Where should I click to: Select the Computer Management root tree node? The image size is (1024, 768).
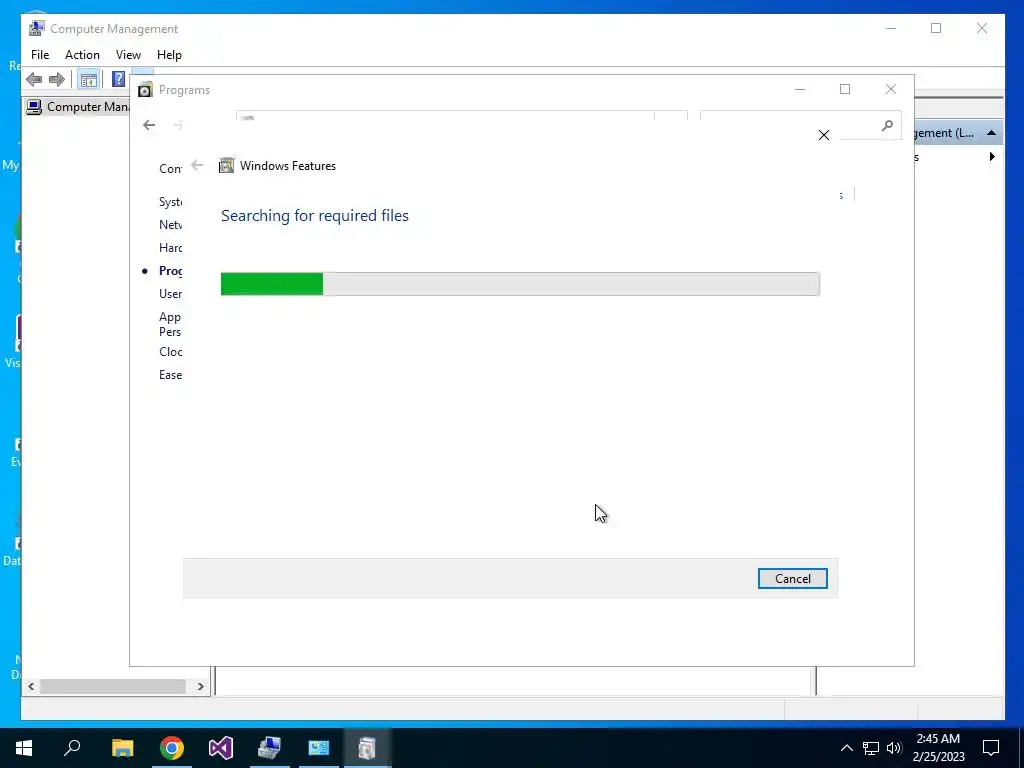(x=78, y=107)
